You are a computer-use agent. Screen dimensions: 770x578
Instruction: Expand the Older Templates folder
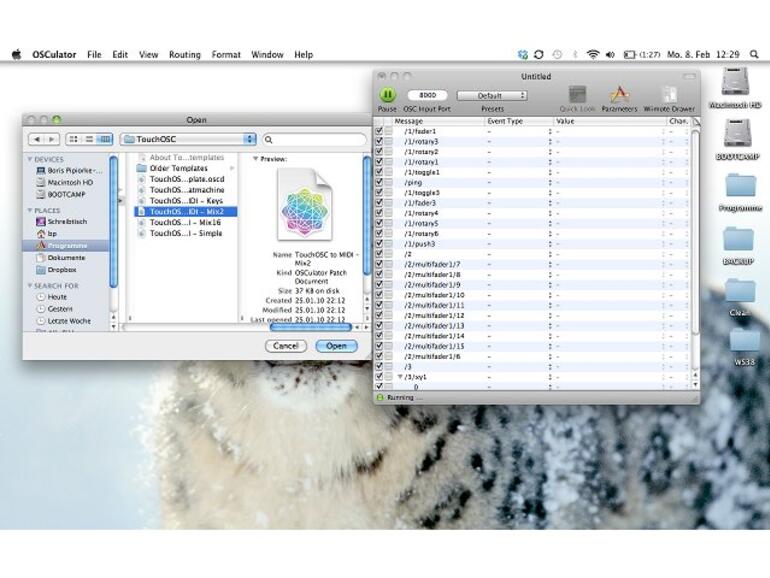pyautogui.click(x=232, y=168)
